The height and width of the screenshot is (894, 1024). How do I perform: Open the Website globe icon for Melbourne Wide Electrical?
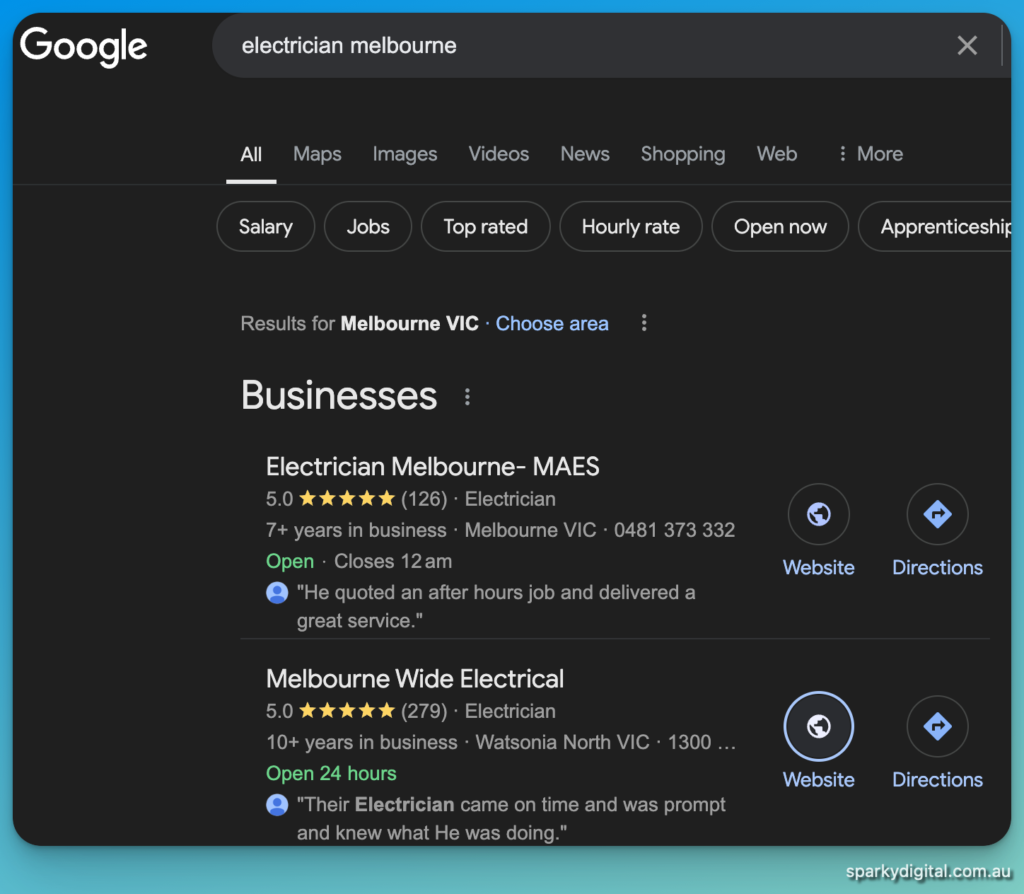tap(818, 726)
